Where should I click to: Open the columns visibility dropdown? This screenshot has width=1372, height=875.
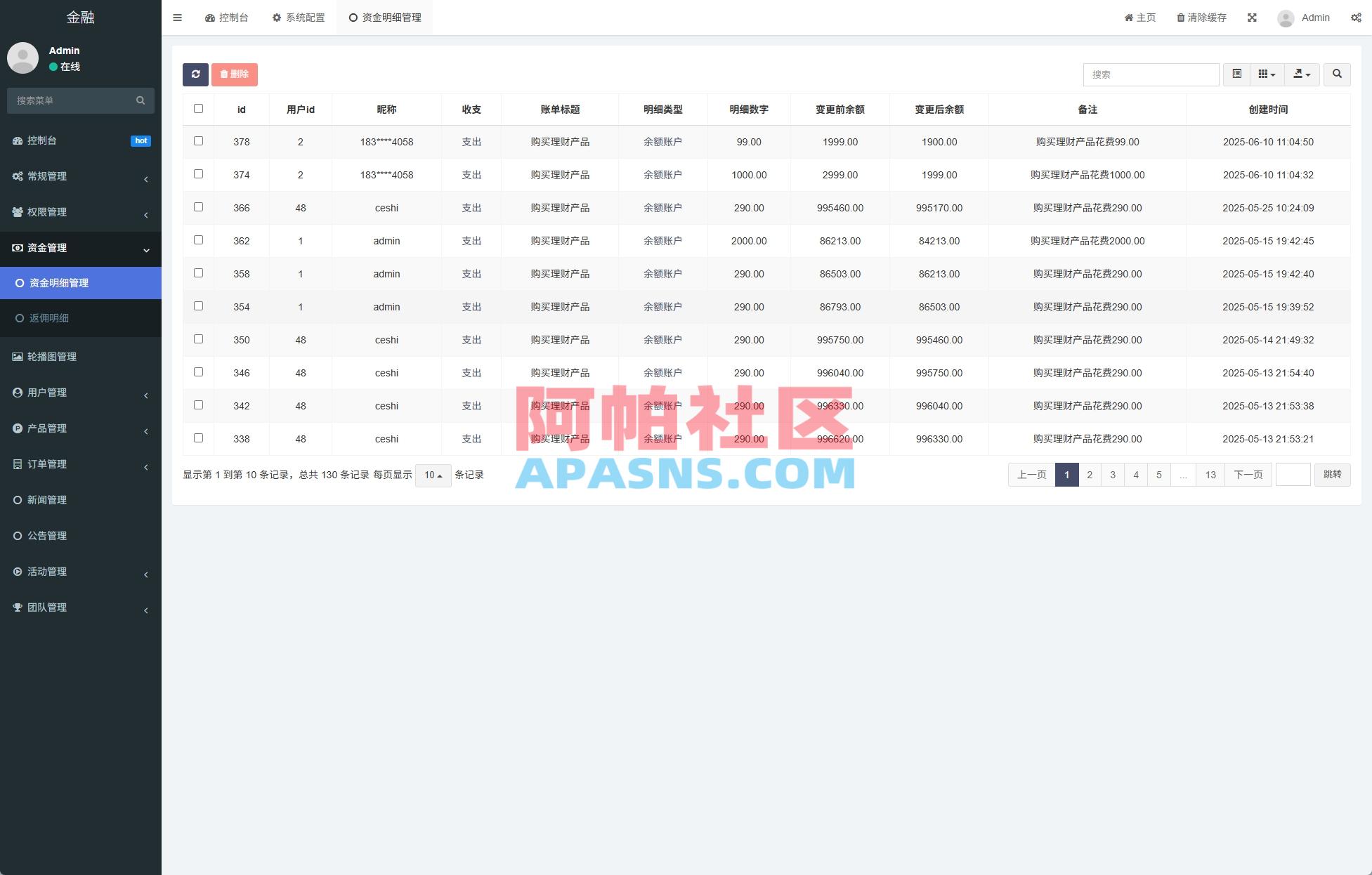point(1265,74)
